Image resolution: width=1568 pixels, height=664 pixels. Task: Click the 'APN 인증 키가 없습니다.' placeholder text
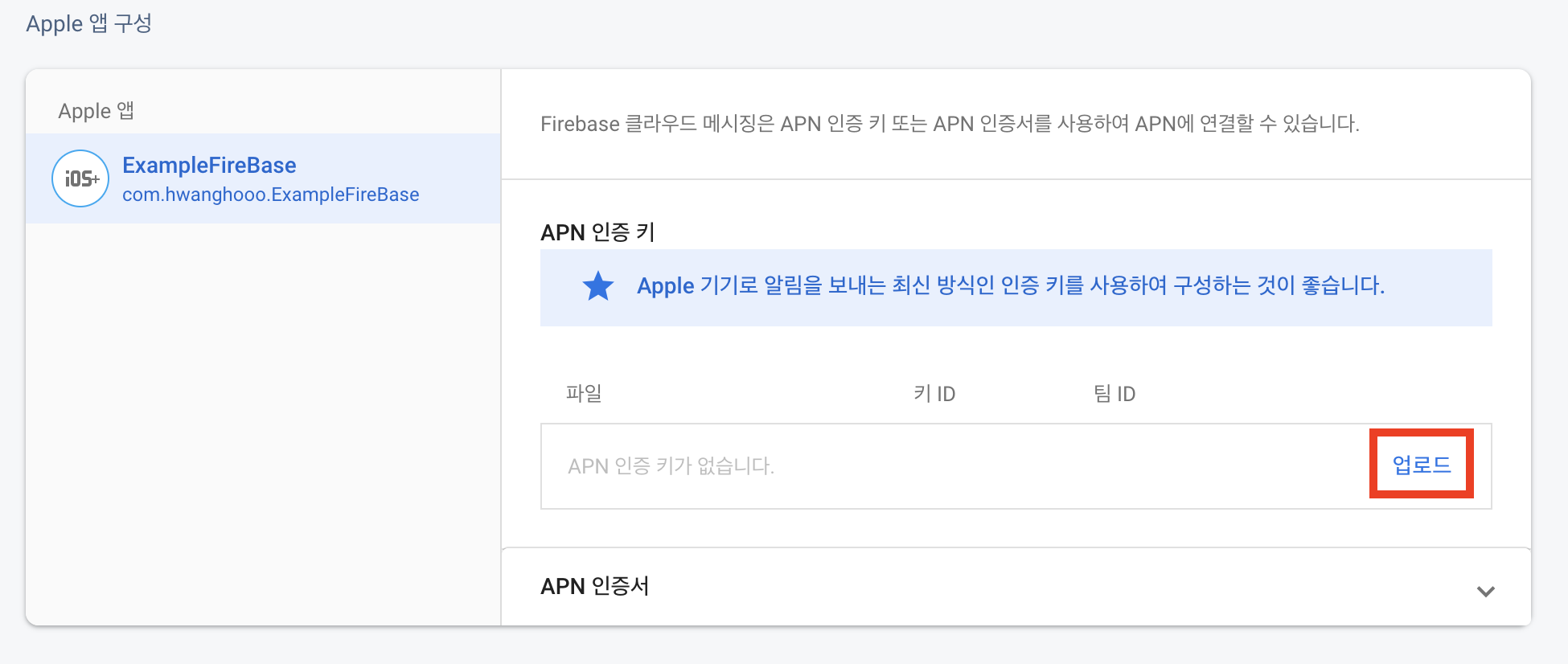(671, 466)
